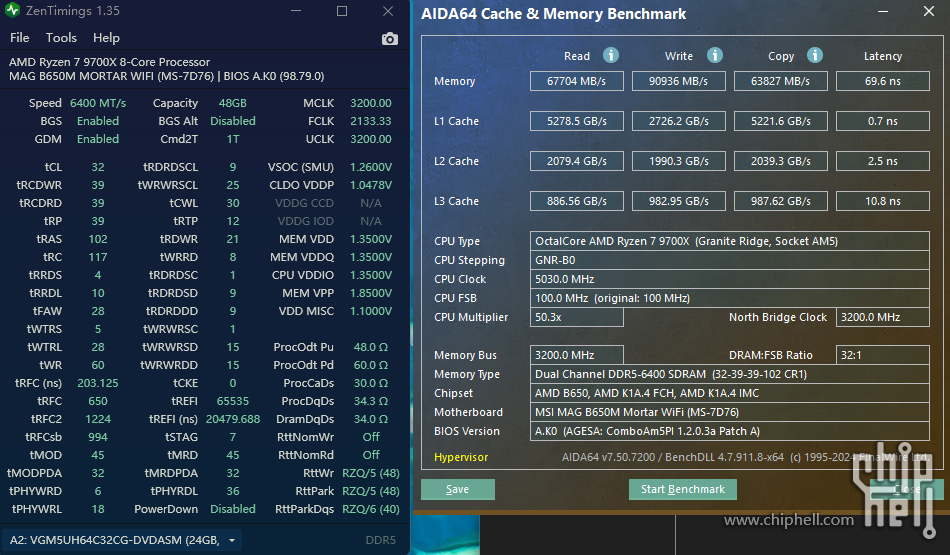Select Memory Latency value 69.6 ns
Screen dimensions: 950x555
click(x=883, y=81)
